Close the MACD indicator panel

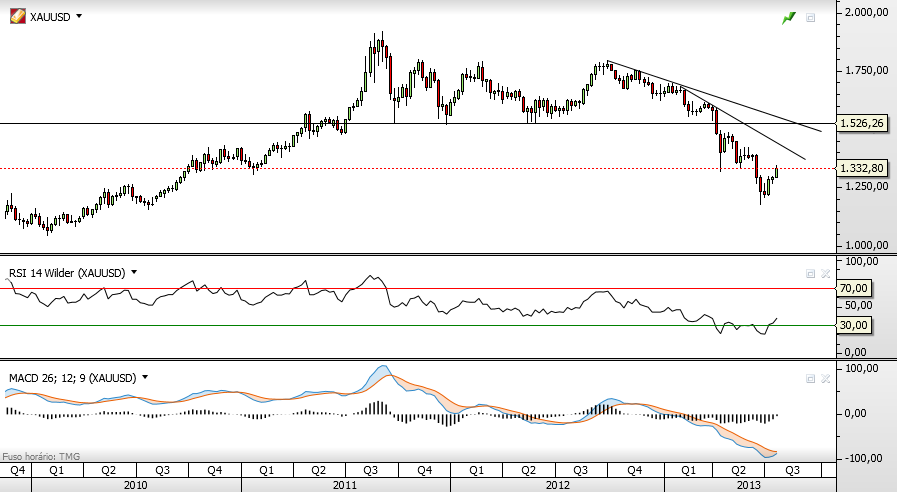(x=825, y=378)
